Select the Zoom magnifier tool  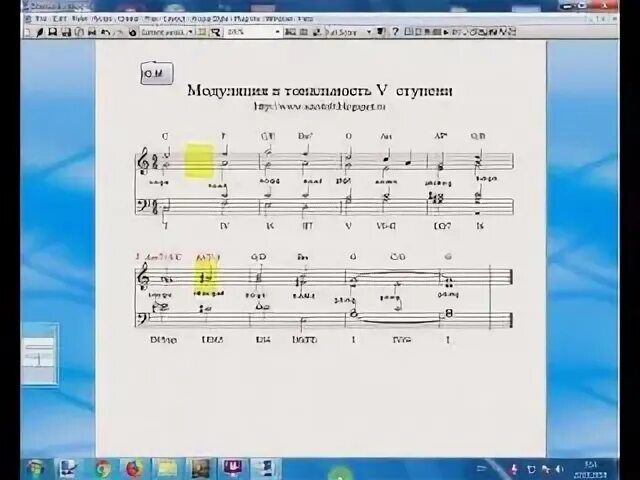(x=216, y=32)
